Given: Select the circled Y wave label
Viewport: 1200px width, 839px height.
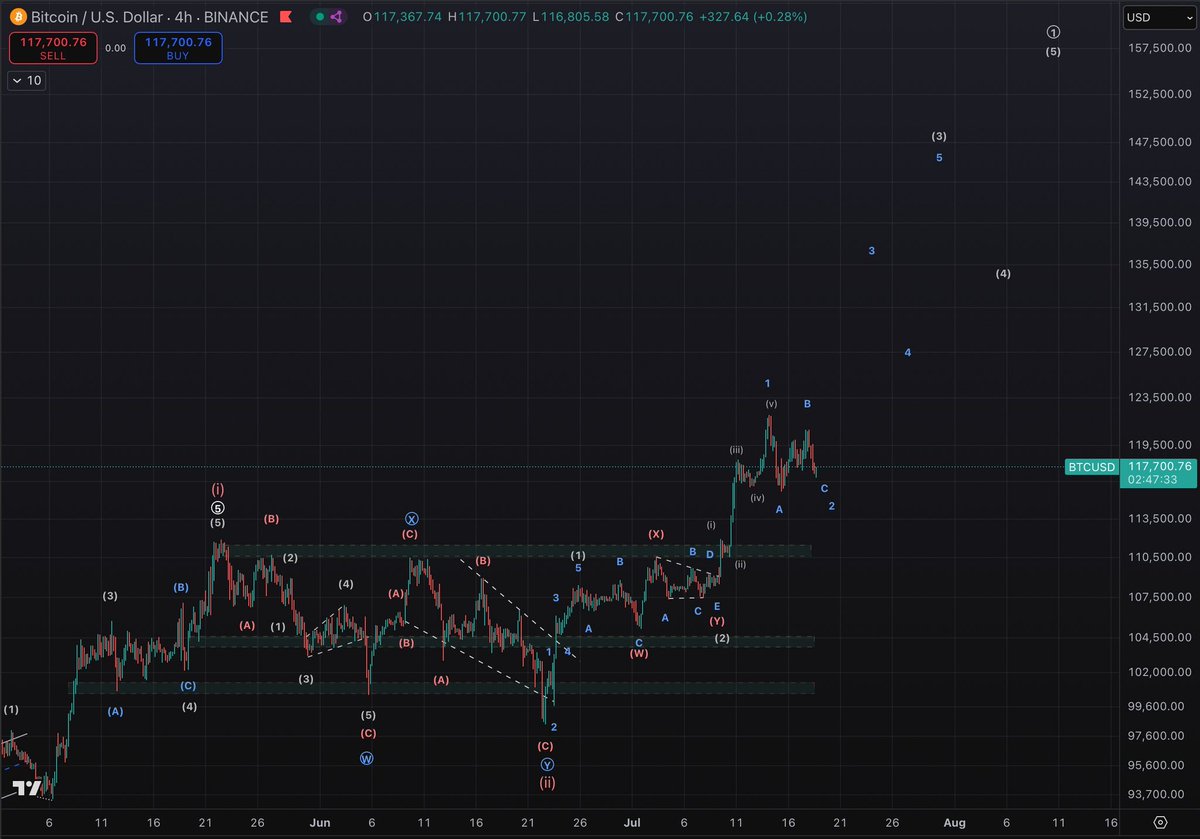Looking at the screenshot, I should point(547,765).
